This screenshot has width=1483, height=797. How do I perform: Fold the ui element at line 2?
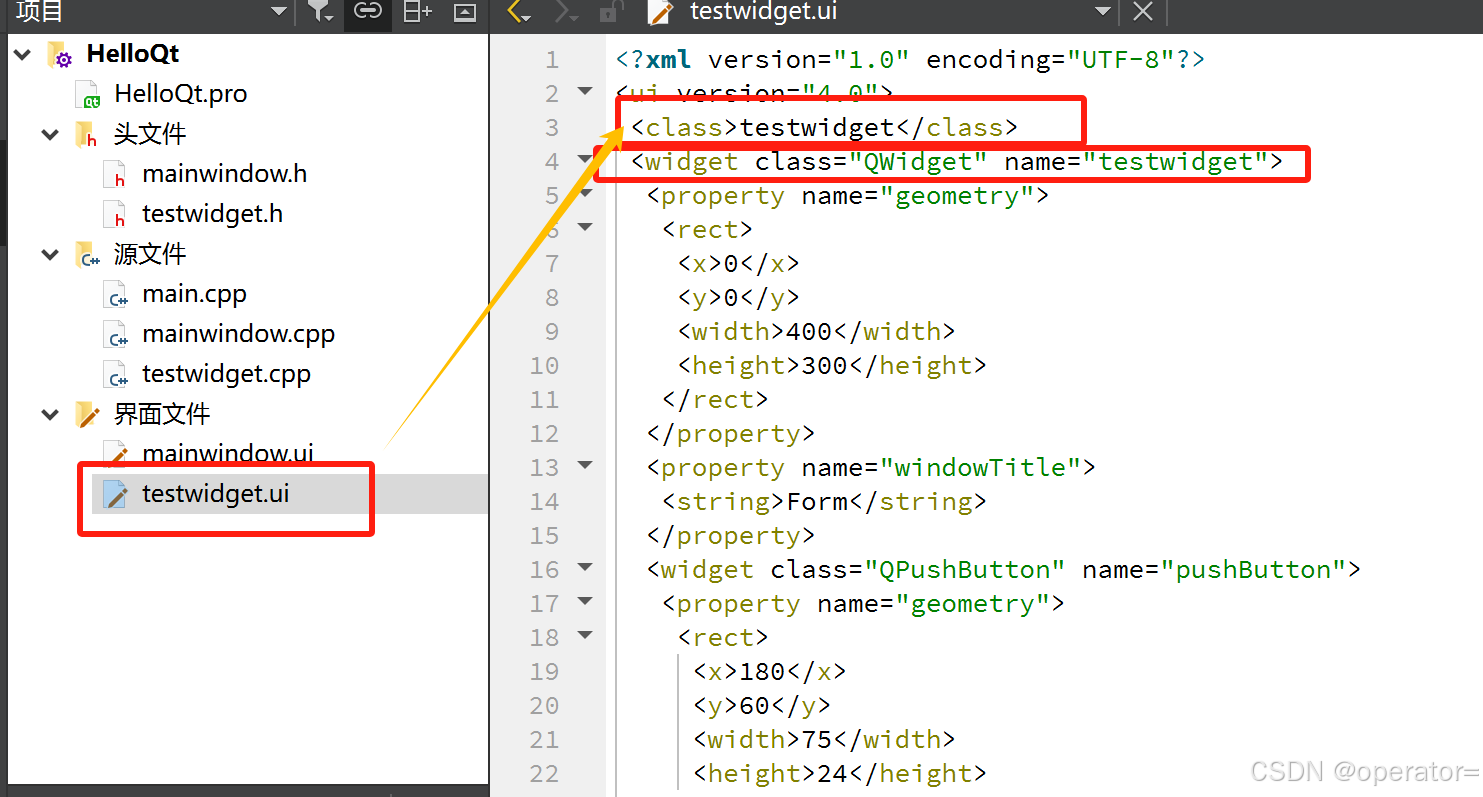click(585, 92)
